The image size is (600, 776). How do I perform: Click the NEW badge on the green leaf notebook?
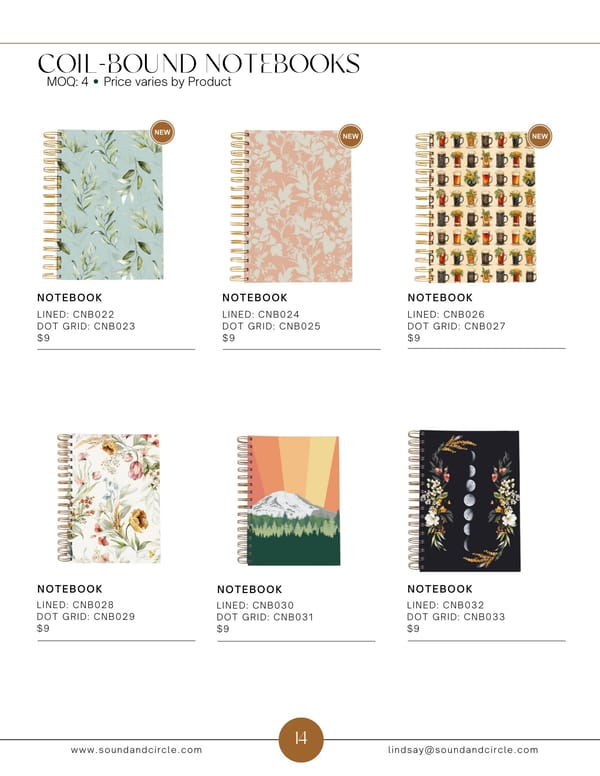pos(162,132)
